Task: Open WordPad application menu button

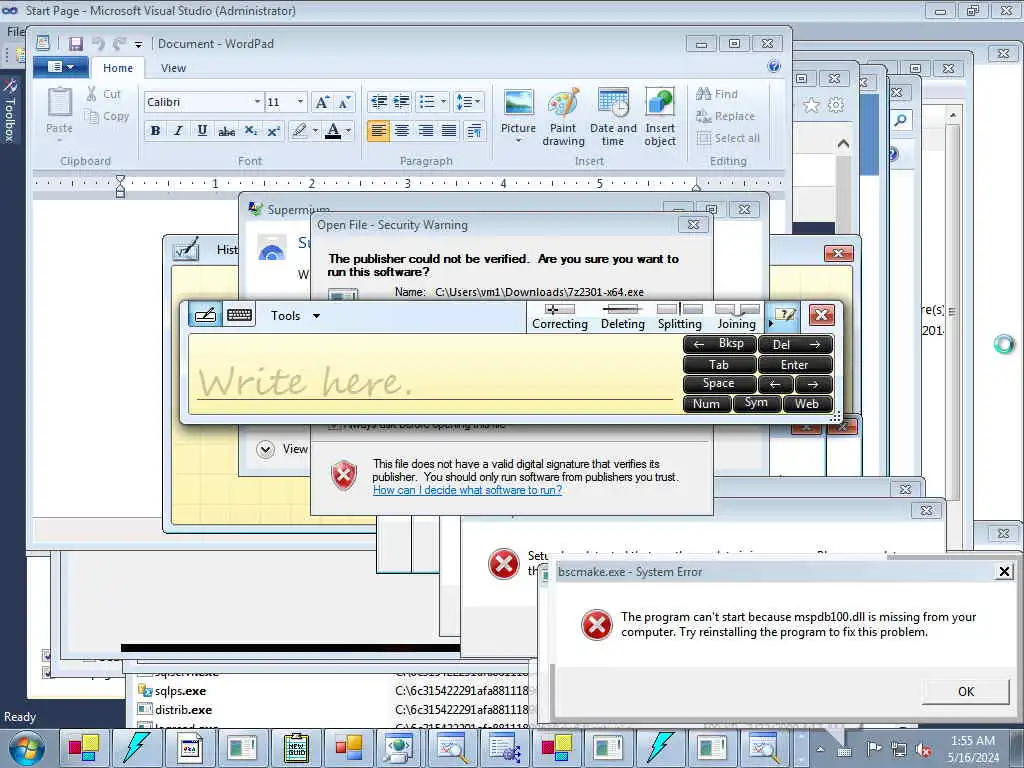Action: coord(60,67)
